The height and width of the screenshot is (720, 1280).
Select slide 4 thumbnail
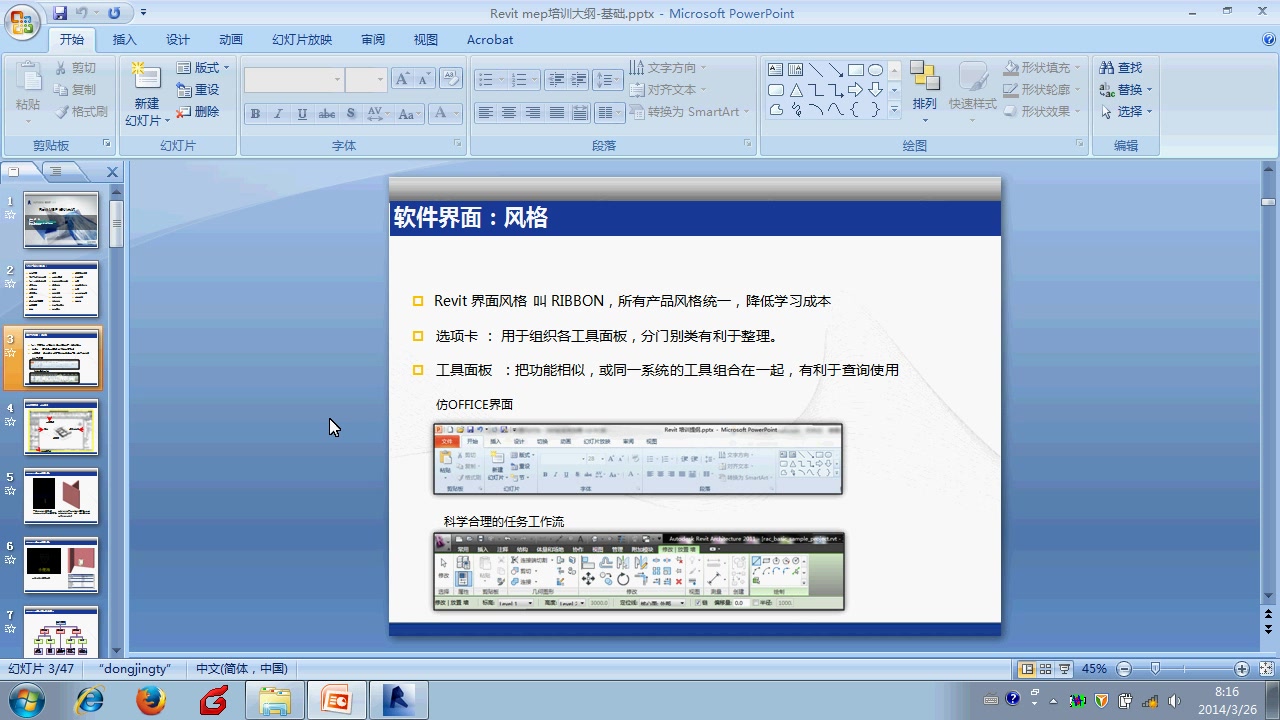(61, 427)
